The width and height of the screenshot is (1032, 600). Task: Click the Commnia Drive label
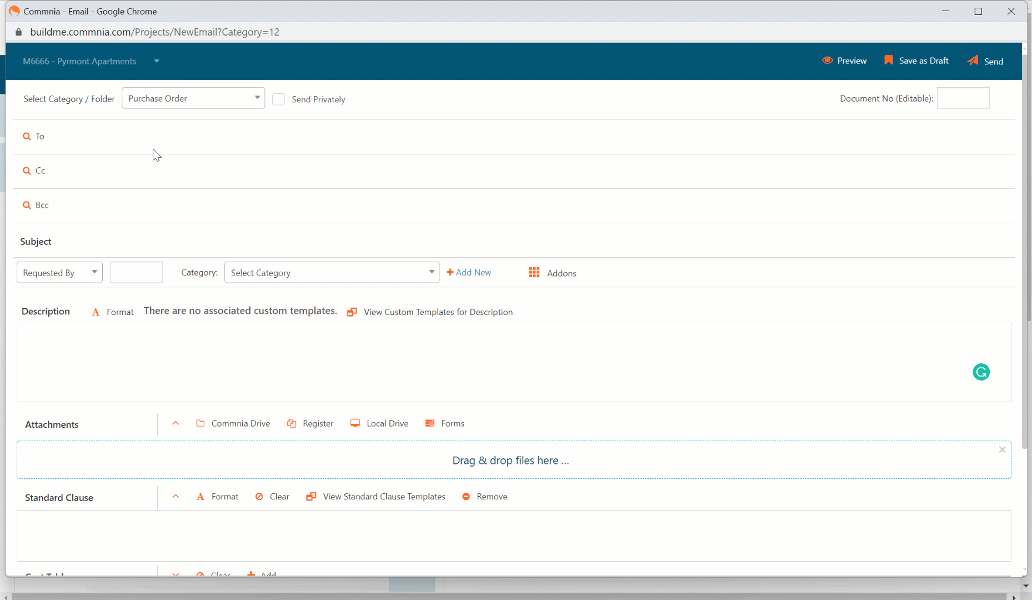tap(240, 424)
